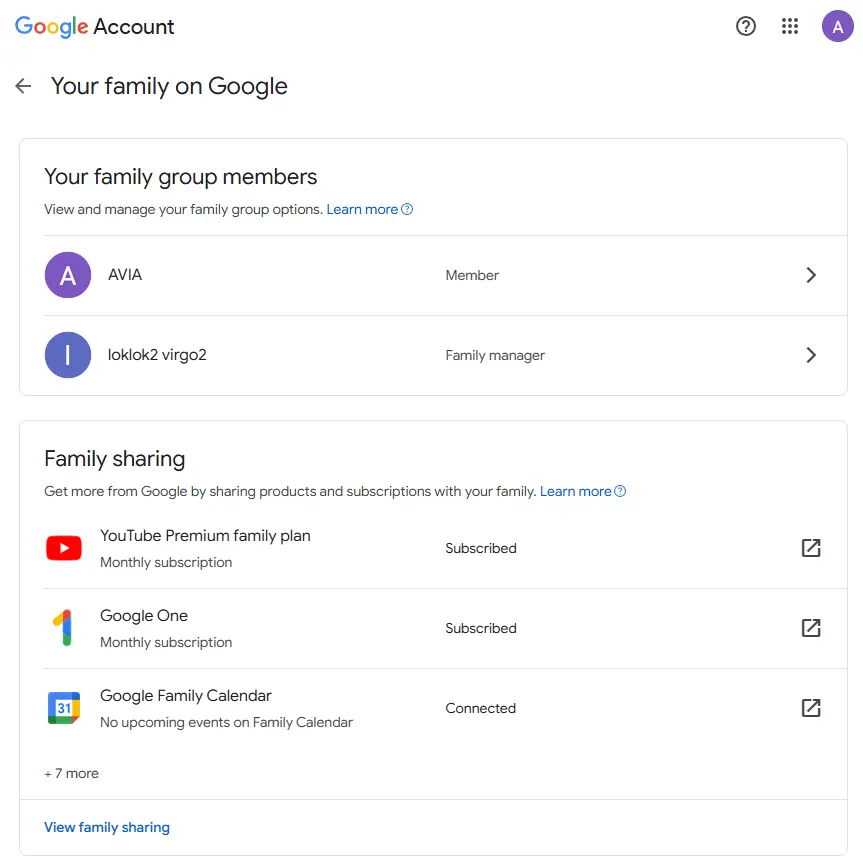Click the Google Calendar logo icon
This screenshot has height=866, width=863.
point(64,708)
